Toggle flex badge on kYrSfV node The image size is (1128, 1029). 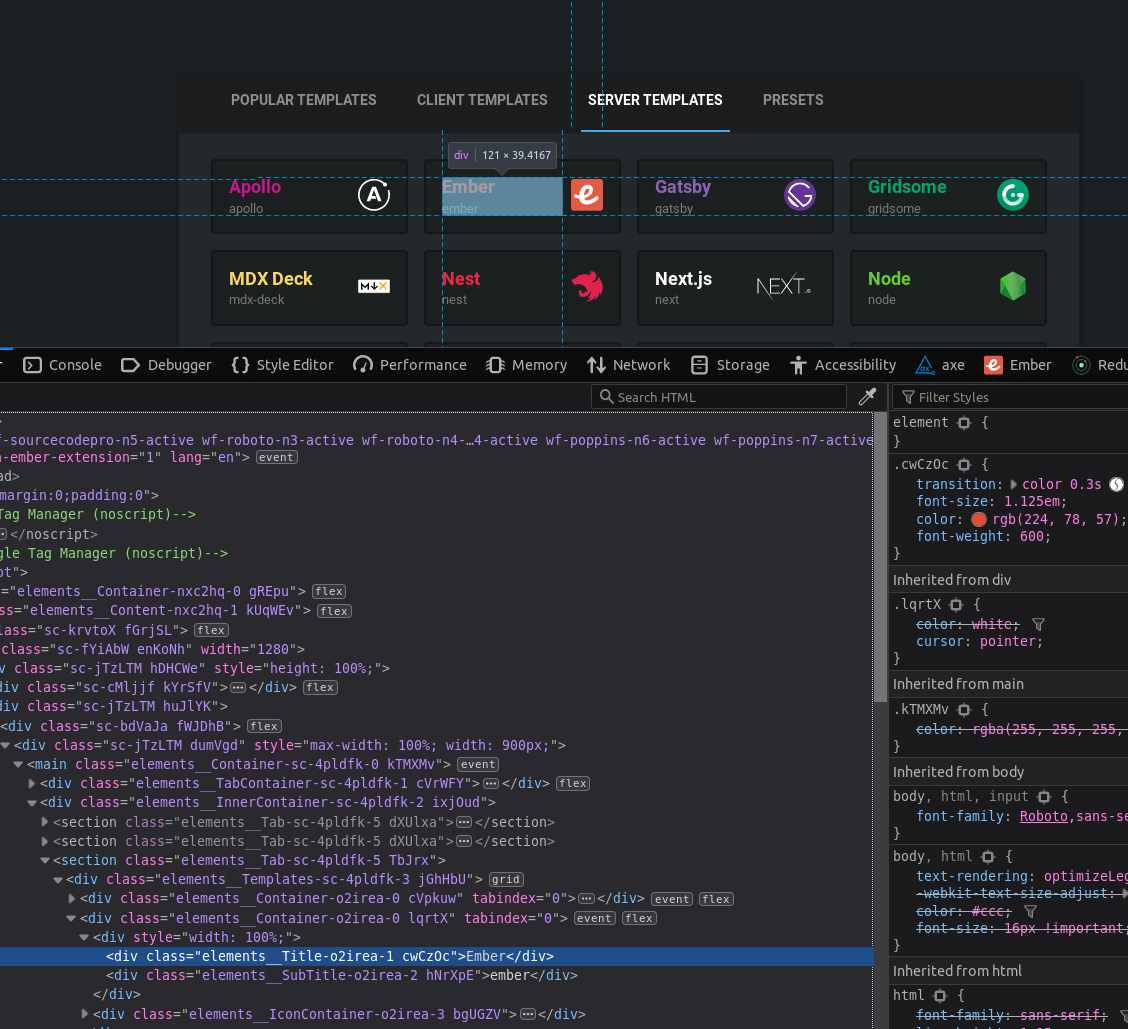[x=320, y=687]
